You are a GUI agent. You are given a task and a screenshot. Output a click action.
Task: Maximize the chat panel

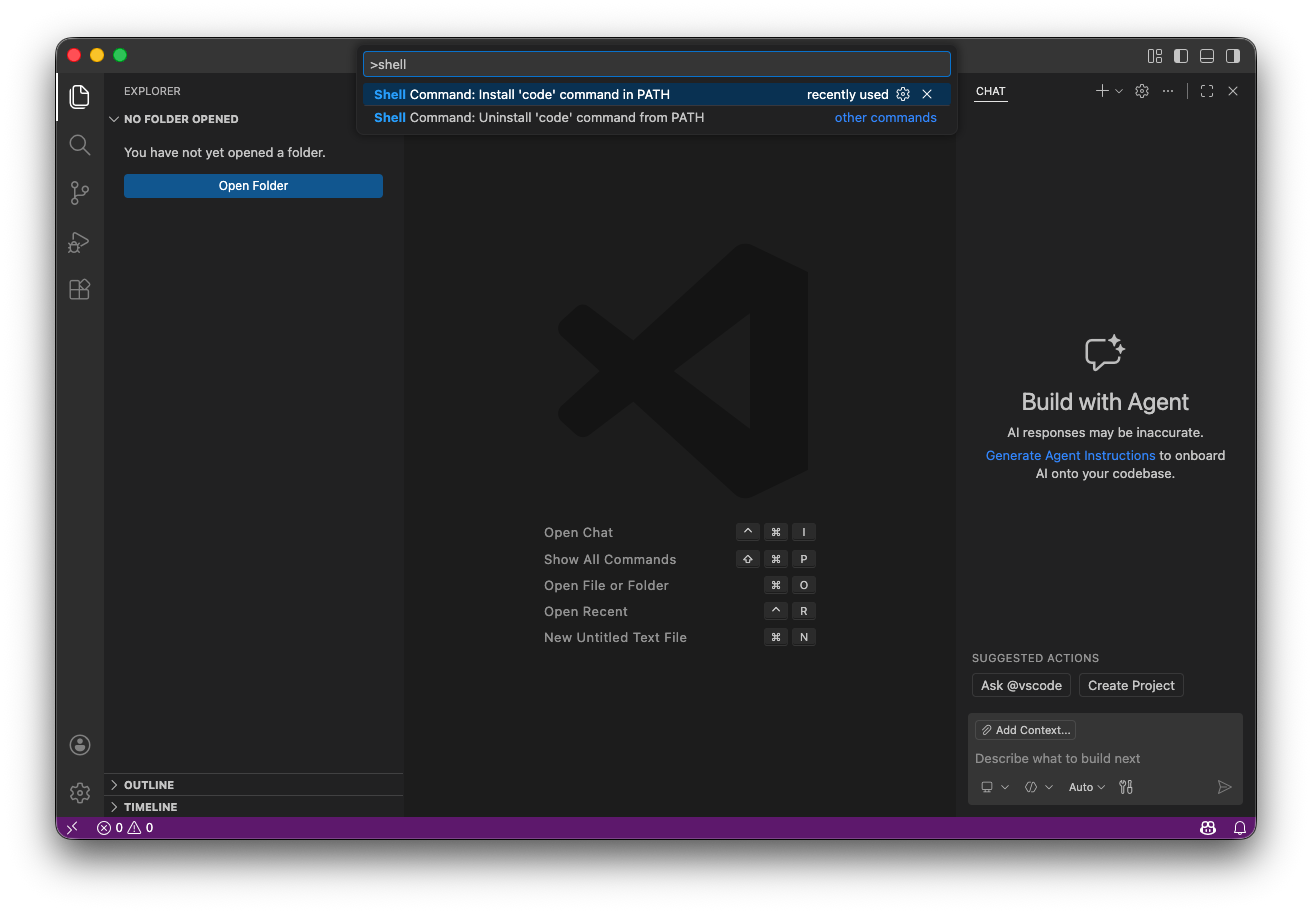(1207, 91)
